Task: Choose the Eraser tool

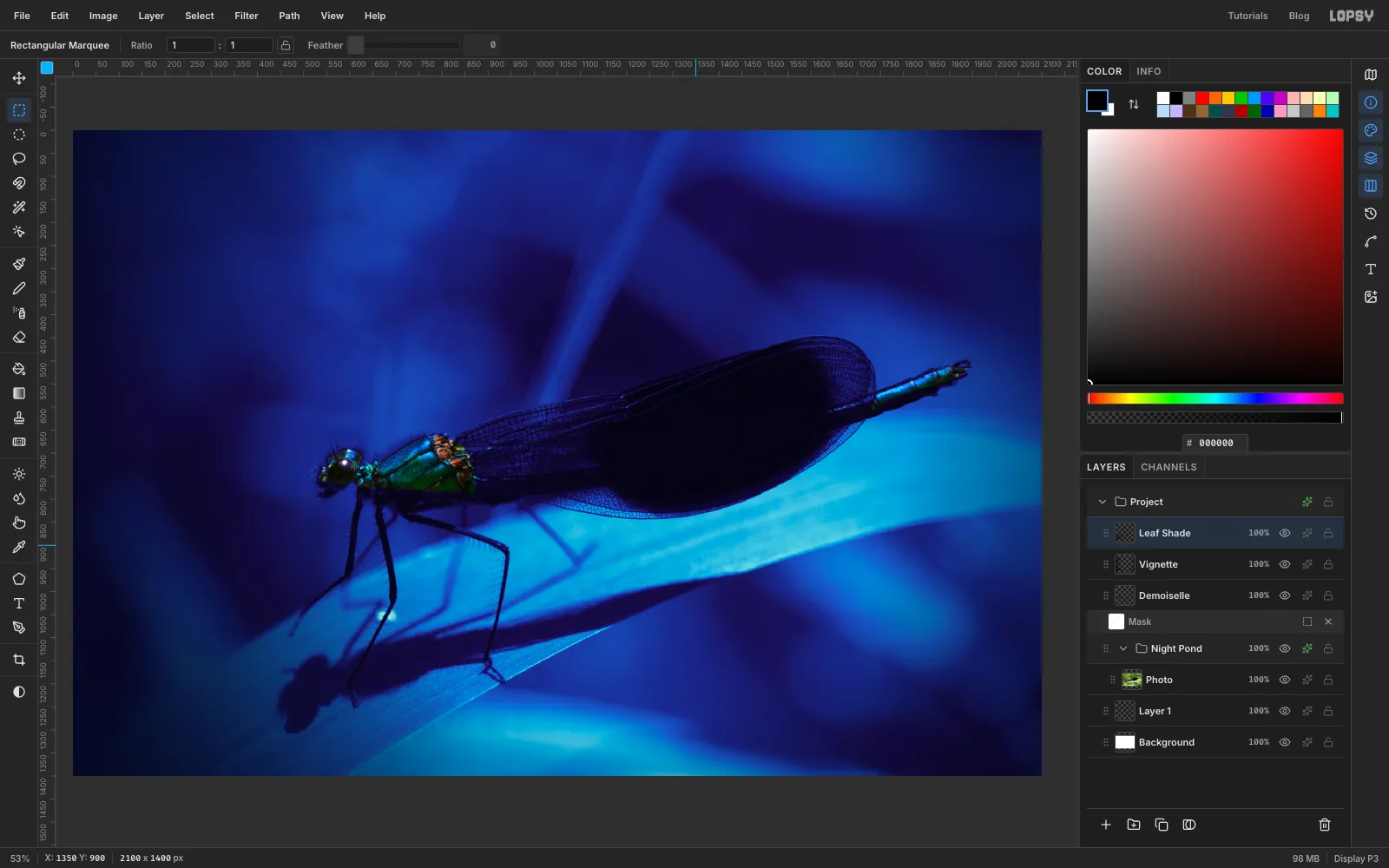Action: coord(19,337)
